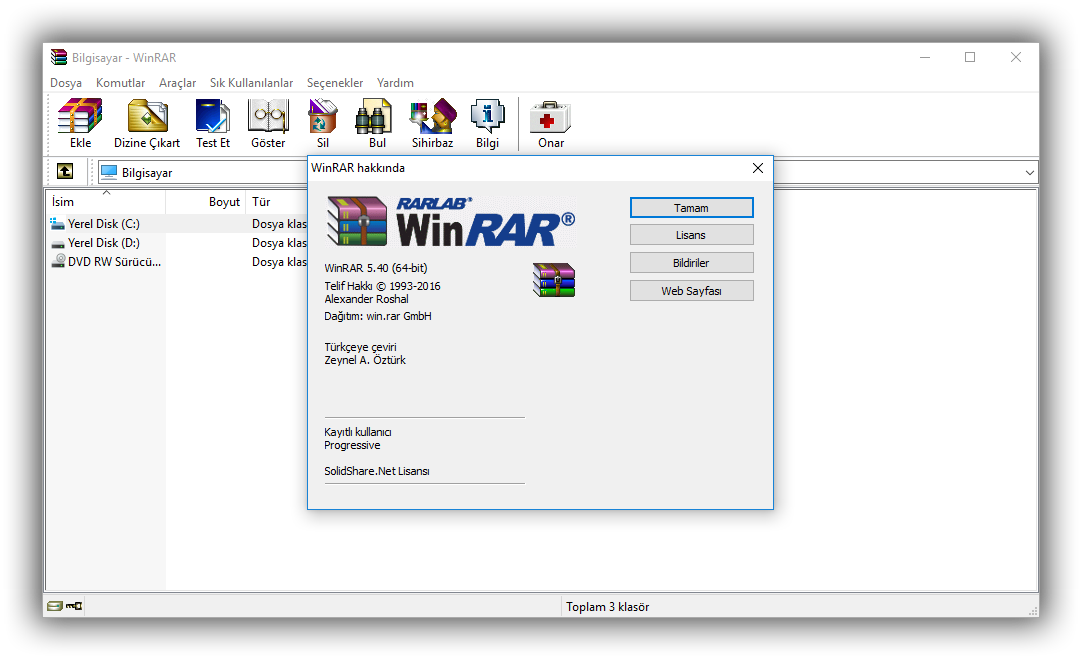Screen dimensions: 1082x660
Task: Click the Ekle (Add) toolbar icon
Action: [80, 124]
